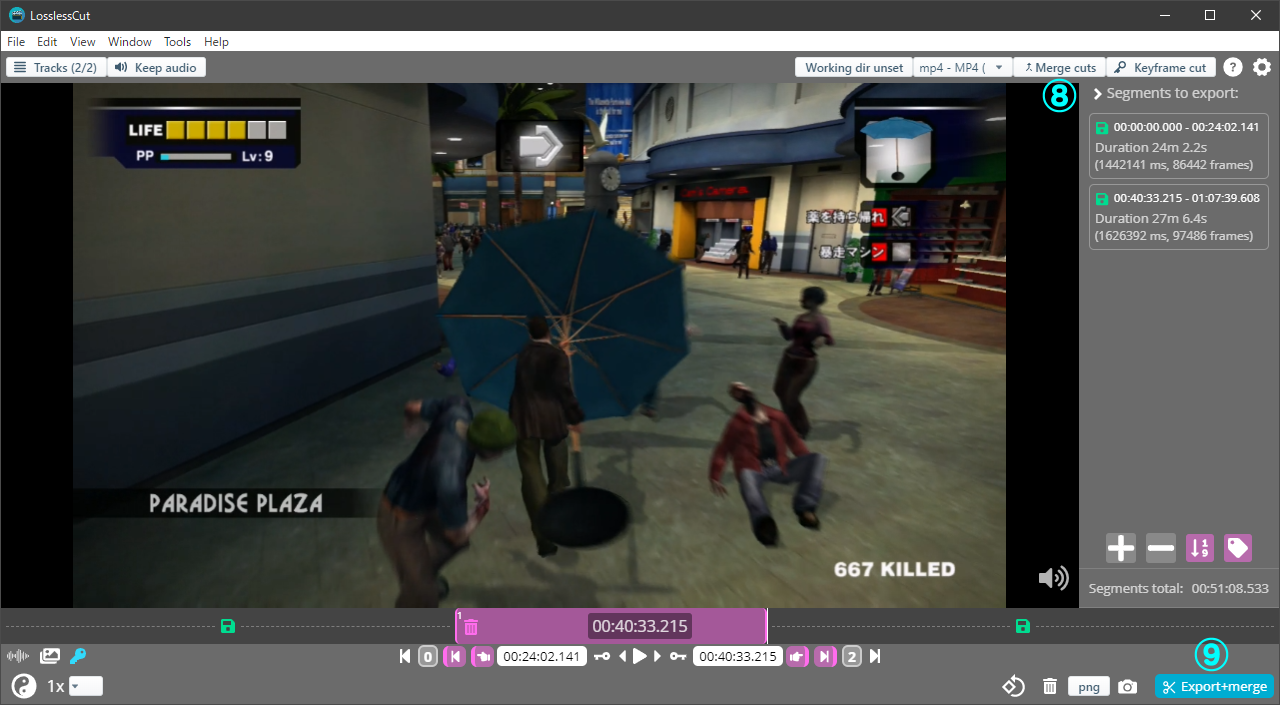Add a new segment with plus button
Screen dimensions: 1280x705
[1121, 547]
